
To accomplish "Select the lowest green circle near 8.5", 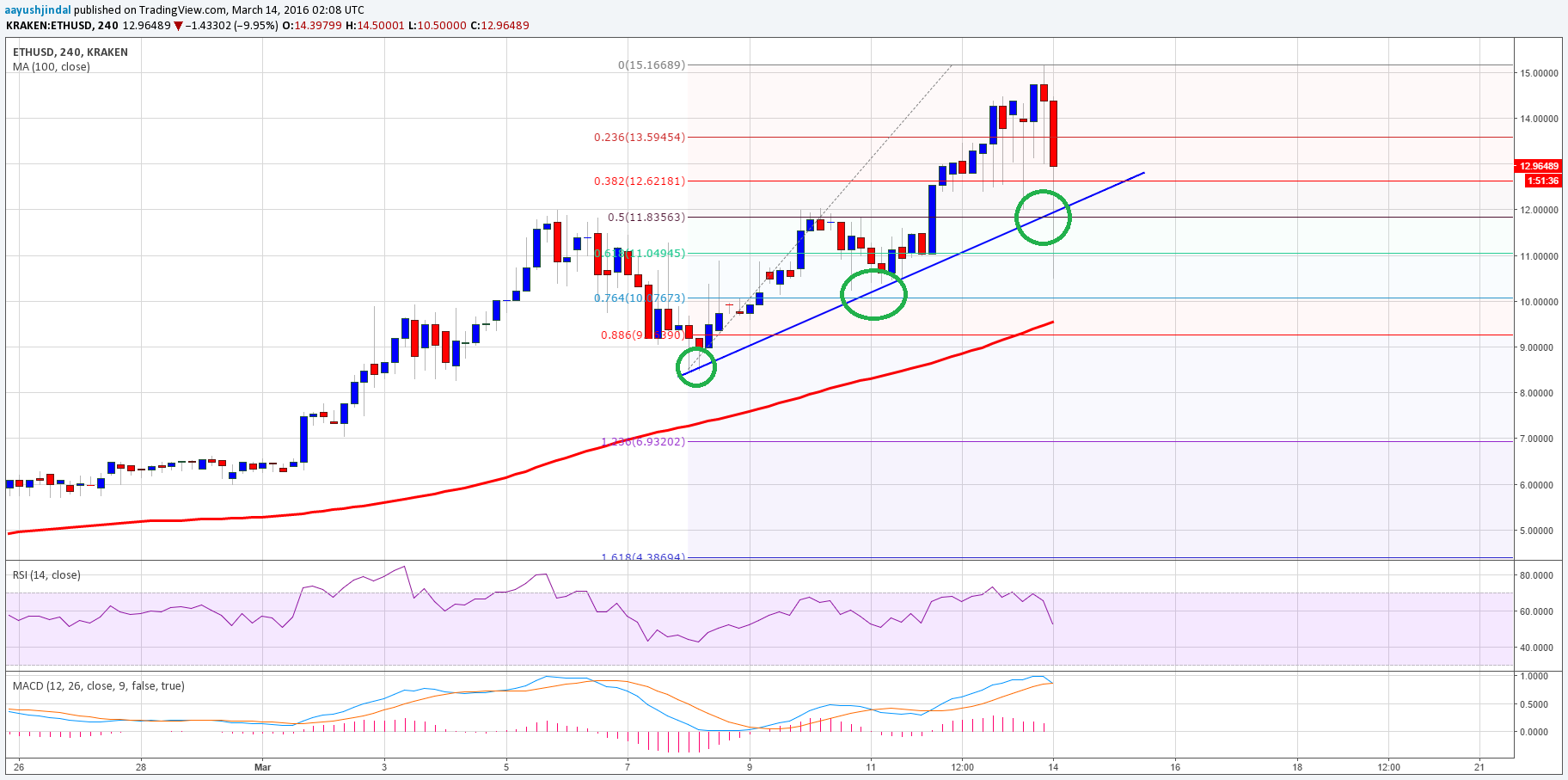I will [x=696, y=367].
